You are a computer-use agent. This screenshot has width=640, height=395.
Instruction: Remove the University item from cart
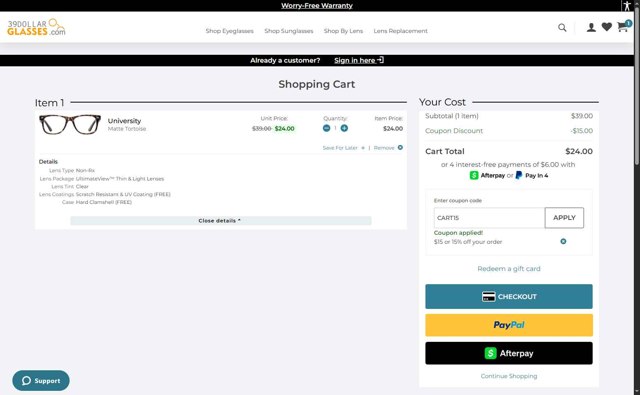coord(388,148)
